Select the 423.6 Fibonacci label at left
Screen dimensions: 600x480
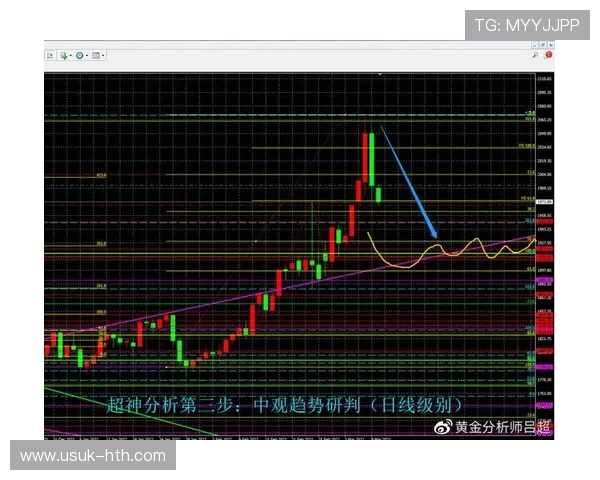101,175
